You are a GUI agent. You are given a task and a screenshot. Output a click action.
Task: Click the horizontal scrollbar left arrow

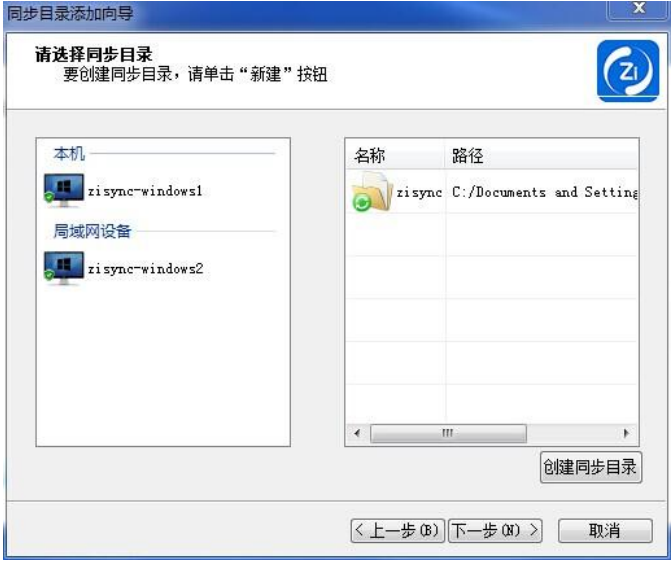(x=357, y=433)
